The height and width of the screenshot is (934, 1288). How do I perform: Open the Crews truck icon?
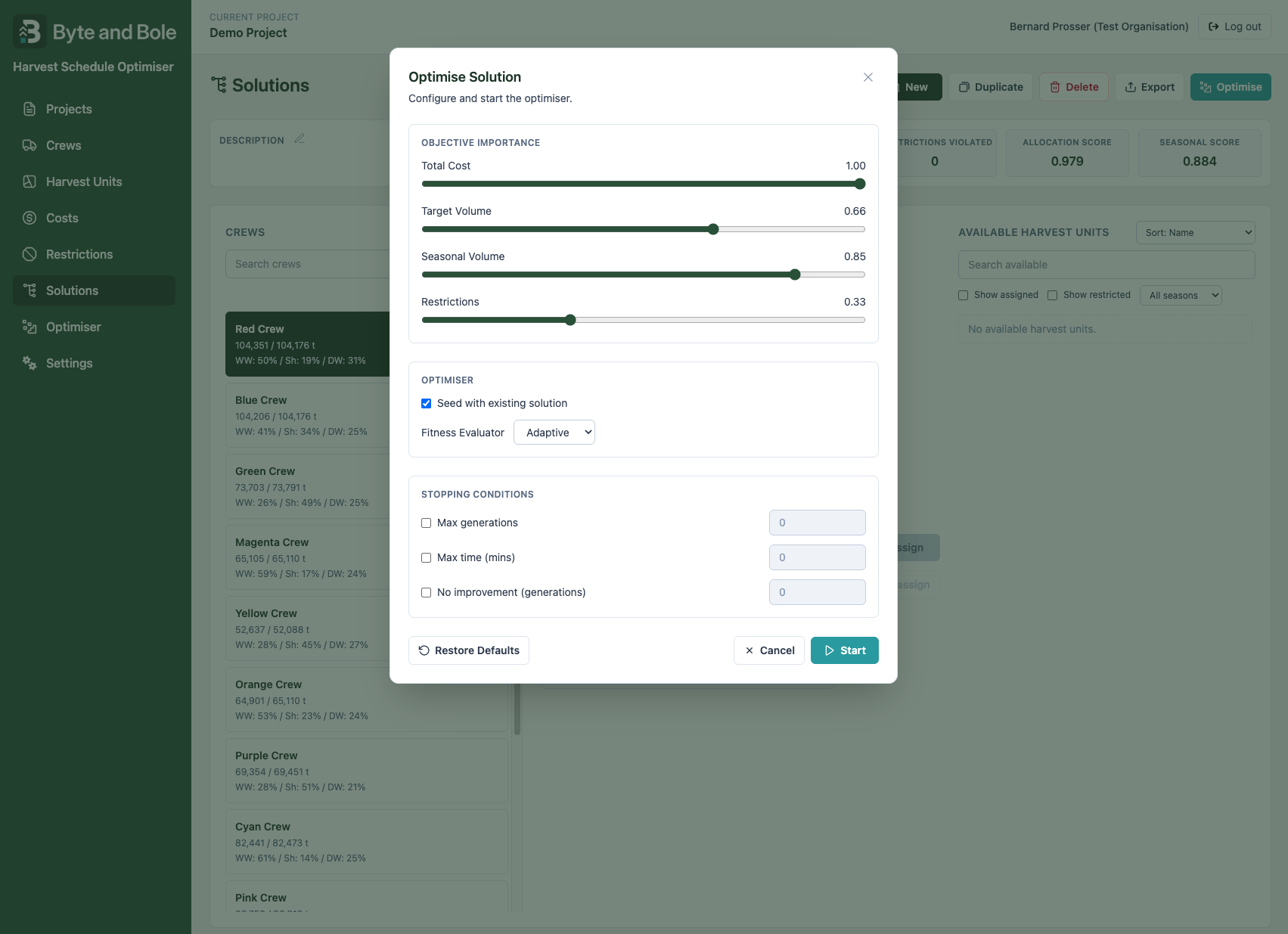coord(29,145)
